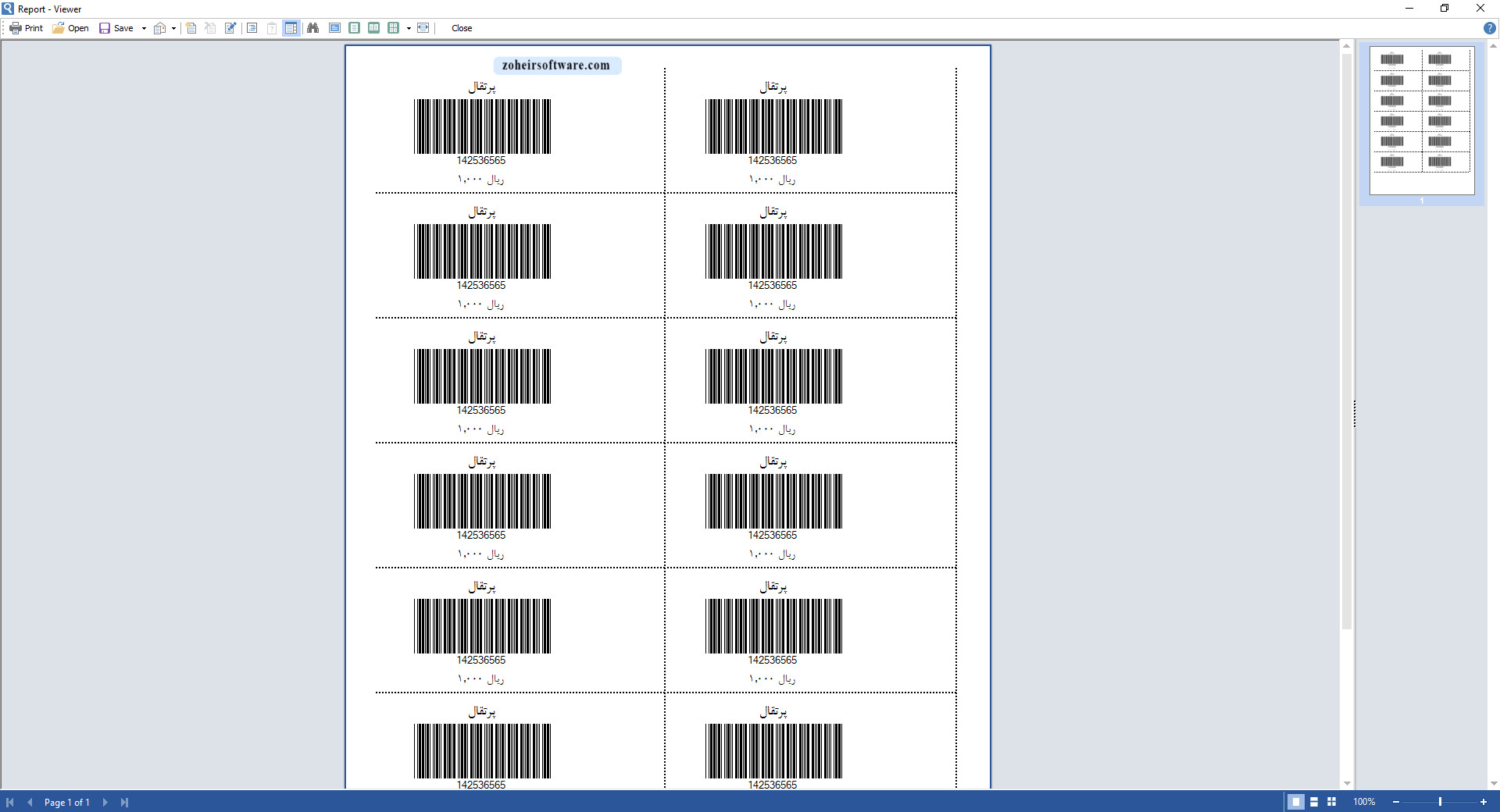
Task: Click the Report Viewer window icon
Action: (x=8, y=9)
